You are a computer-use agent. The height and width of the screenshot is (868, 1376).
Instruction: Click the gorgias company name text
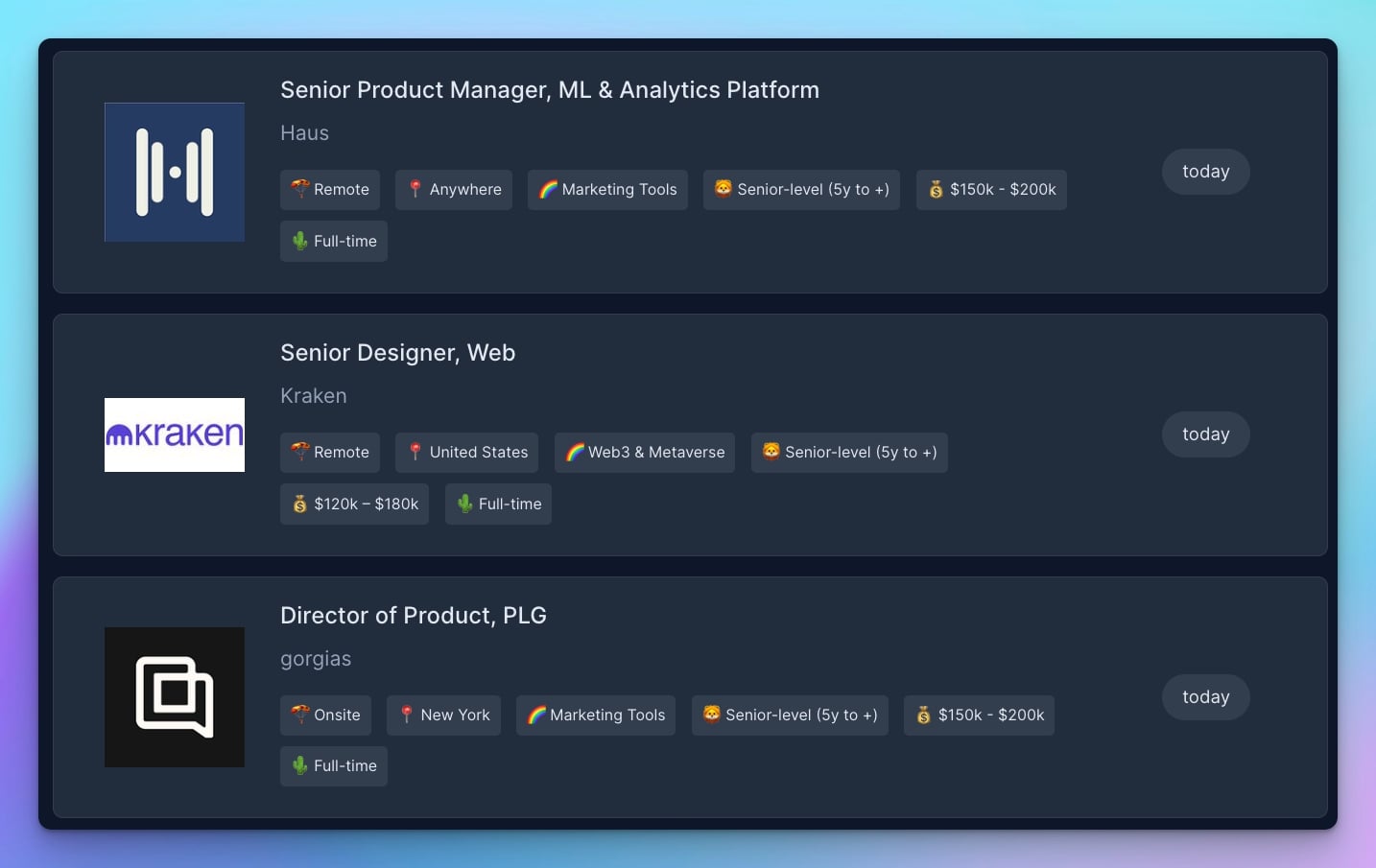(x=316, y=659)
